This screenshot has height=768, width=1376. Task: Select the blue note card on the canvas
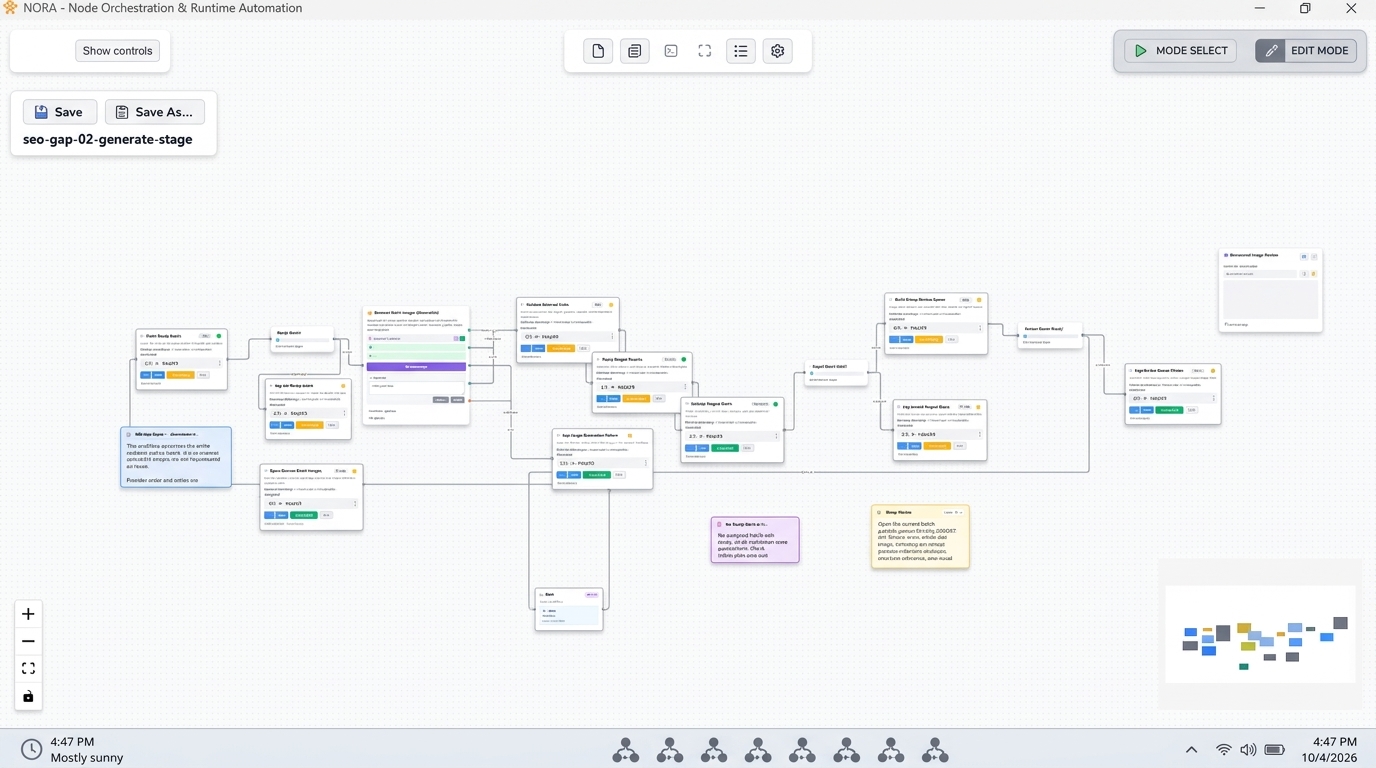click(x=176, y=457)
